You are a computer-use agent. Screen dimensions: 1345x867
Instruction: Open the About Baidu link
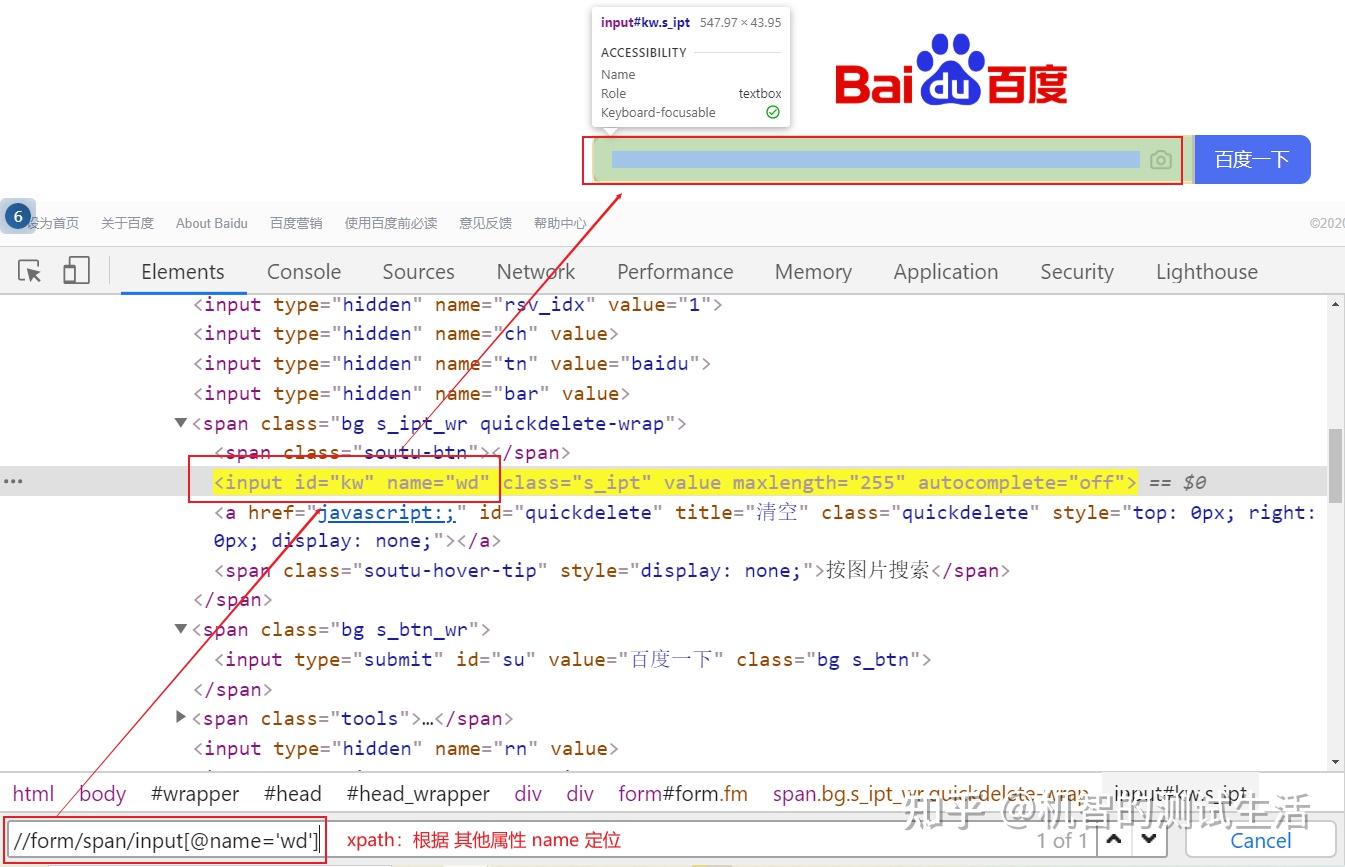tap(211, 223)
